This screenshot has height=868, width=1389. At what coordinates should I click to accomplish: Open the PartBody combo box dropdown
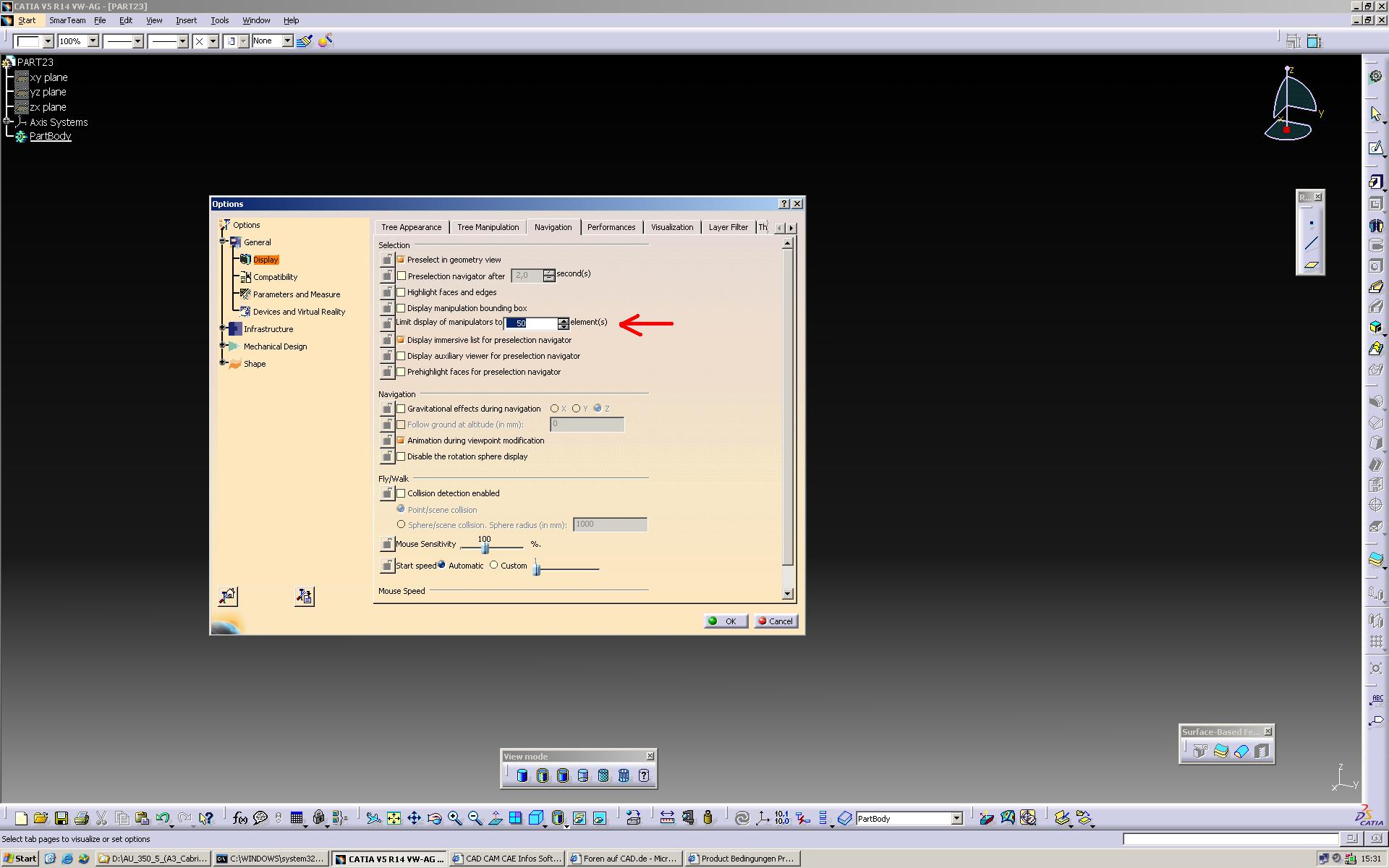pyautogui.click(x=956, y=818)
